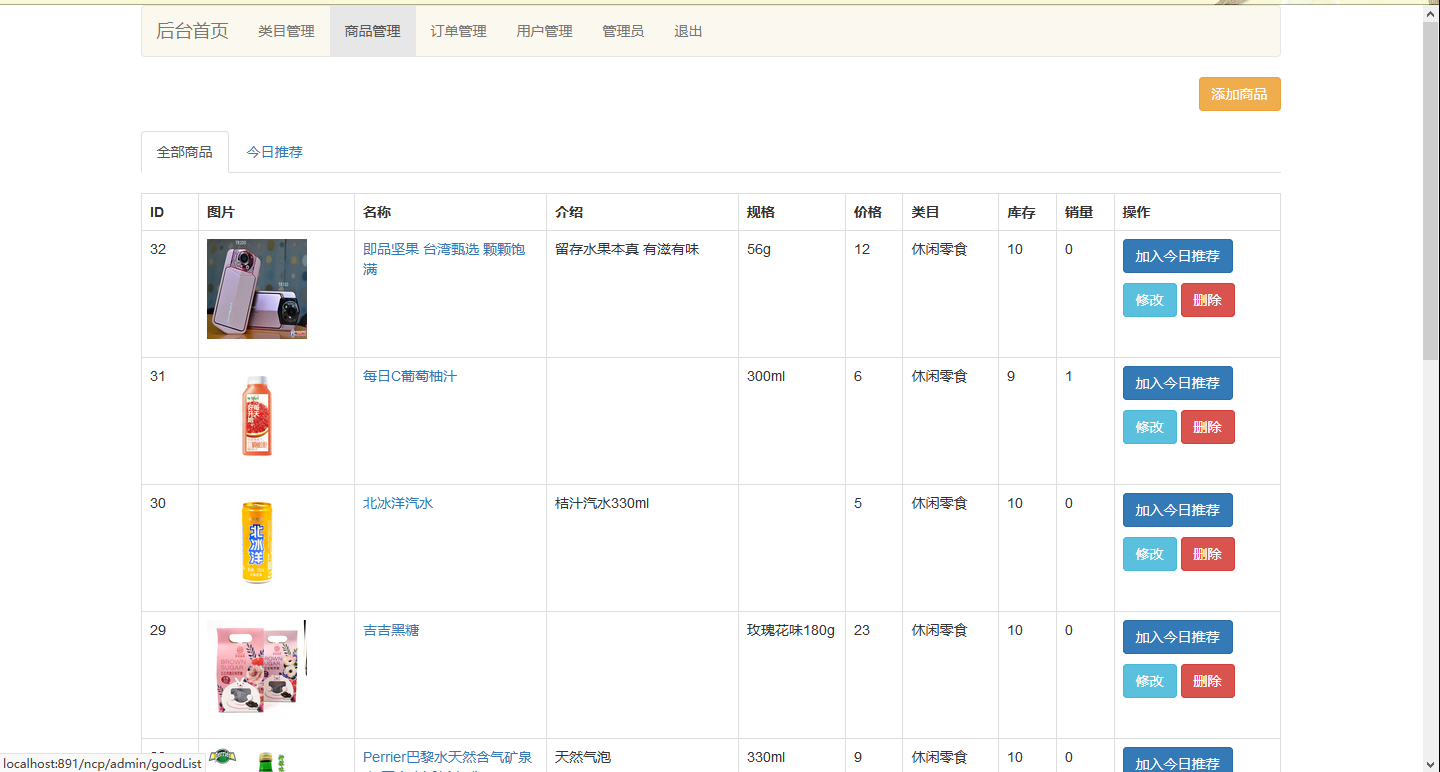This screenshot has width=1440, height=772.
Task: Add 每日C葡萄柚汁 to 今日推荐
Action: coord(1178,383)
